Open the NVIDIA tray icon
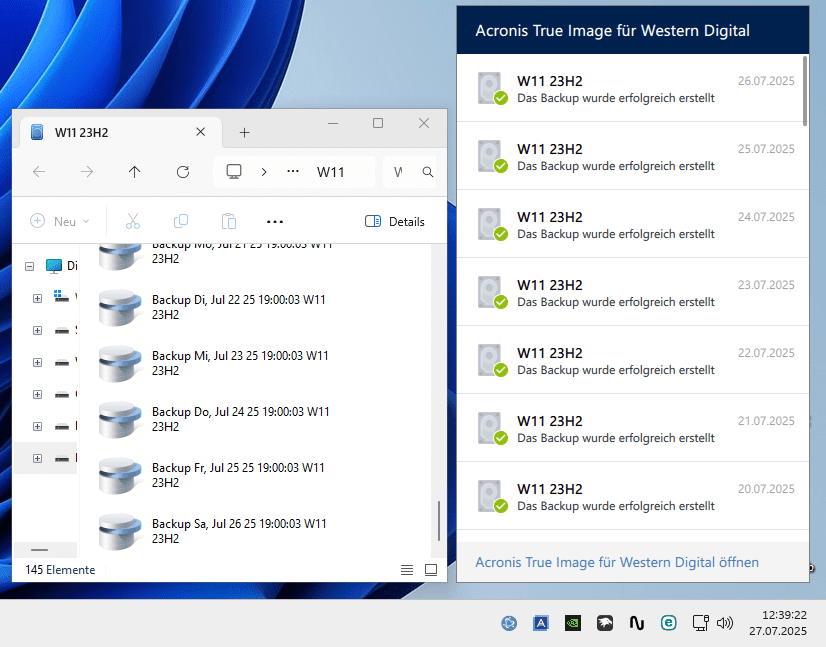This screenshot has width=826, height=647. tap(573, 623)
